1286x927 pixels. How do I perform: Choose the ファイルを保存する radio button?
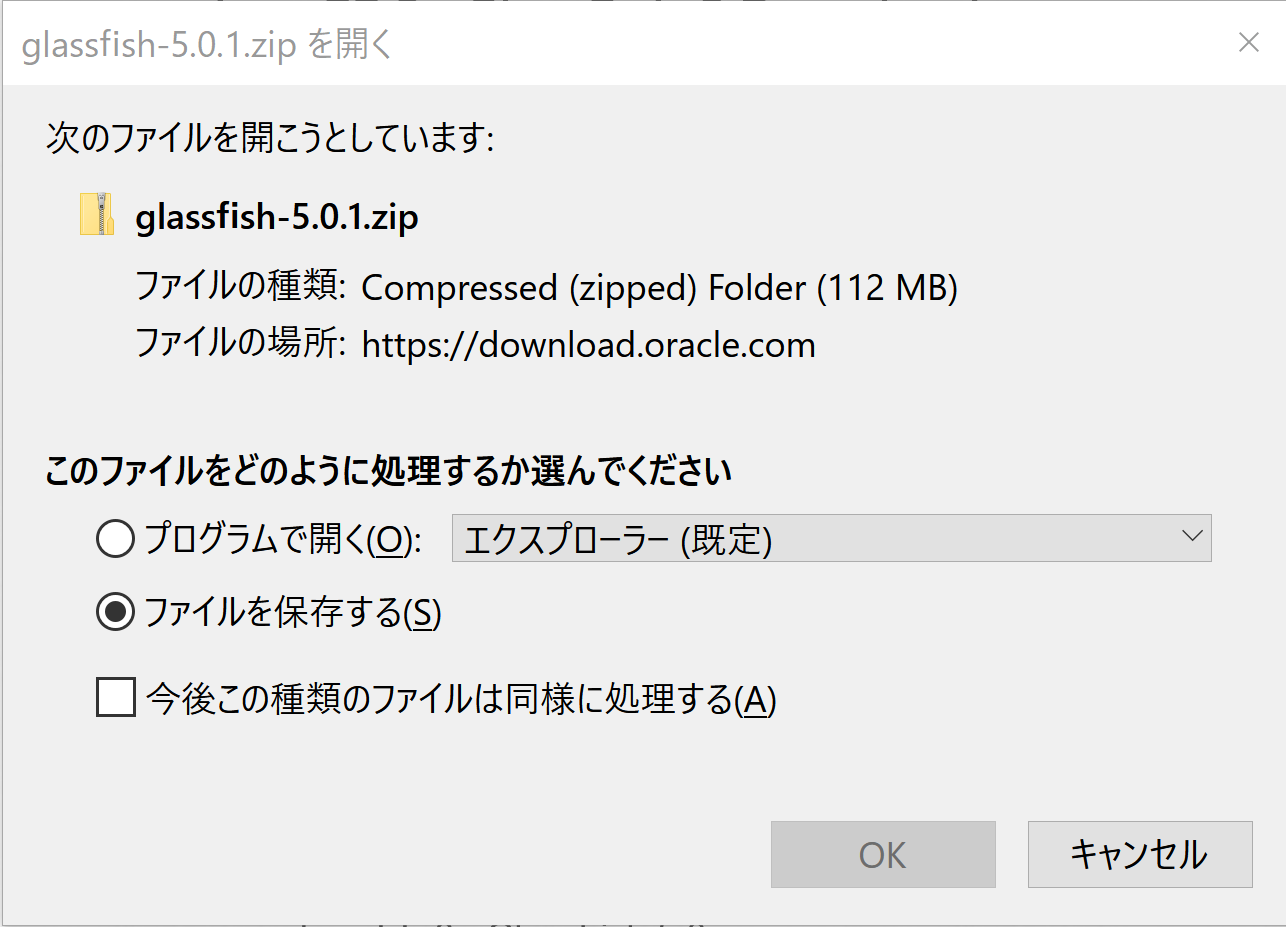pos(116,612)
